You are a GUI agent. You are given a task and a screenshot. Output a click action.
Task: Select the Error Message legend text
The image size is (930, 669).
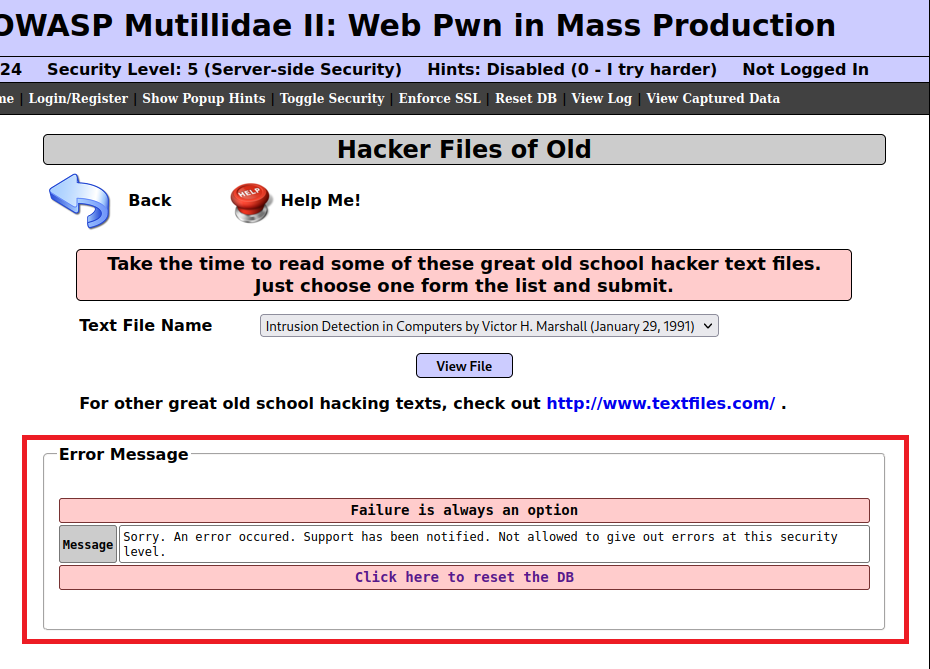point(123,454)
